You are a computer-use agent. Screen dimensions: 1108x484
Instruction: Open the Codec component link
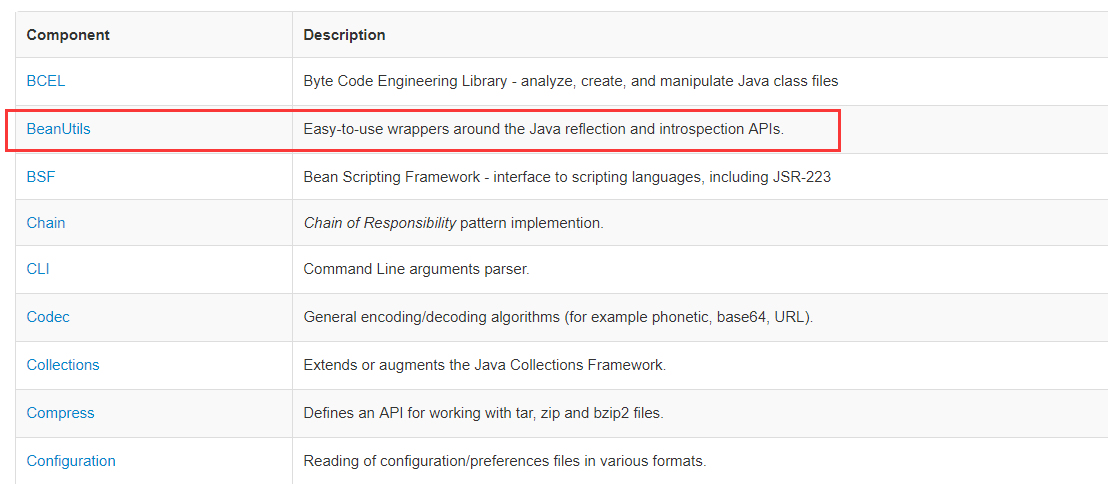click(x=48, y=317)
